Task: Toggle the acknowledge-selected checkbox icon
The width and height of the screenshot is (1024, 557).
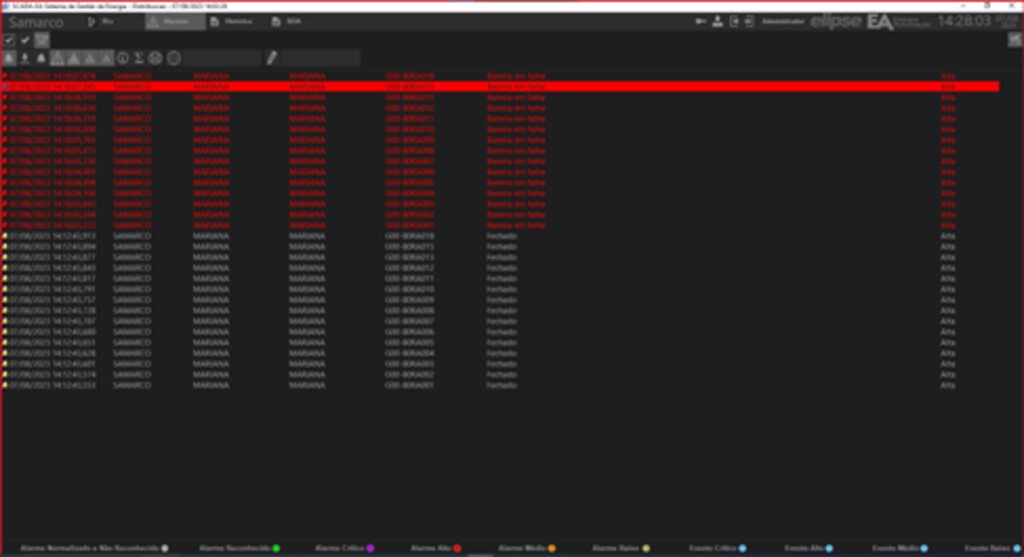Action: coord(9,40)
